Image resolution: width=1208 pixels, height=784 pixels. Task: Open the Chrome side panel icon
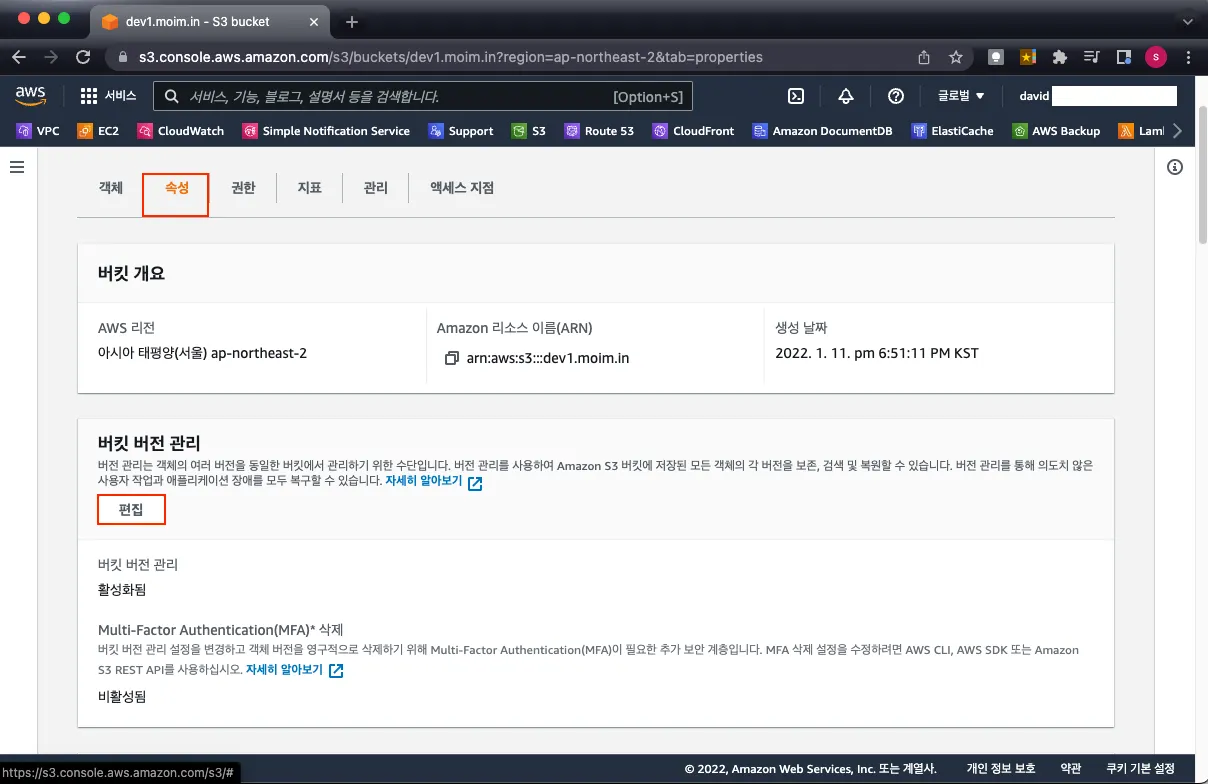pos(1124,57)
